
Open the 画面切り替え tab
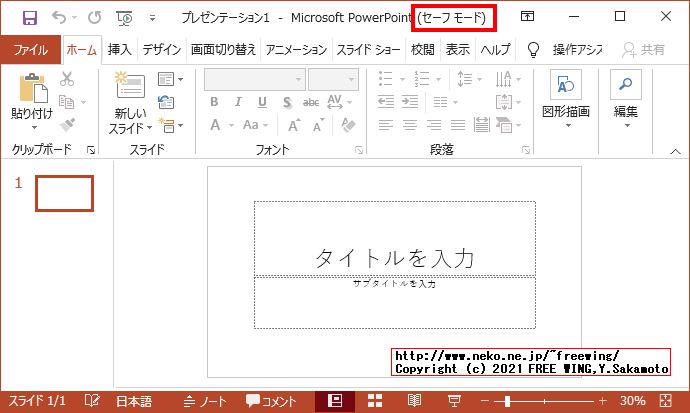(x=223, y=50)
